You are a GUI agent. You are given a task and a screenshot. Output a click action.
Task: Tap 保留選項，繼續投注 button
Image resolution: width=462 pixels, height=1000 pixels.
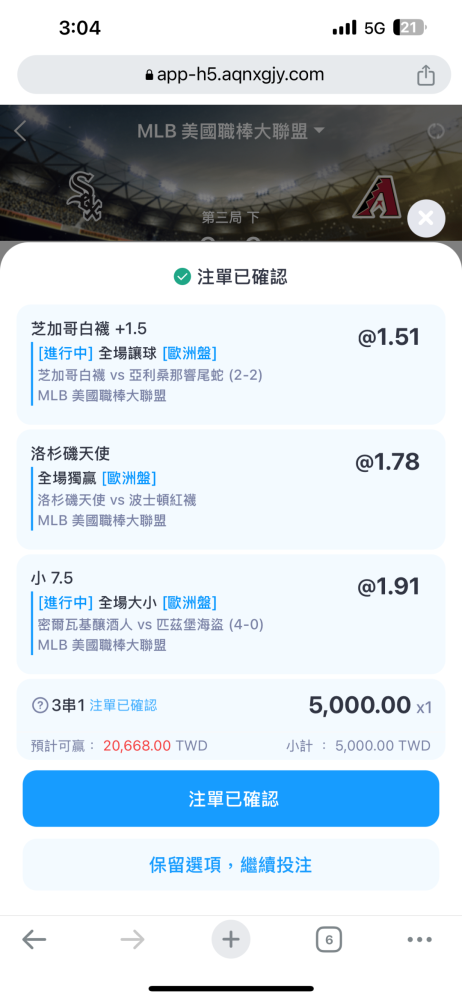[x=231, y=865]
